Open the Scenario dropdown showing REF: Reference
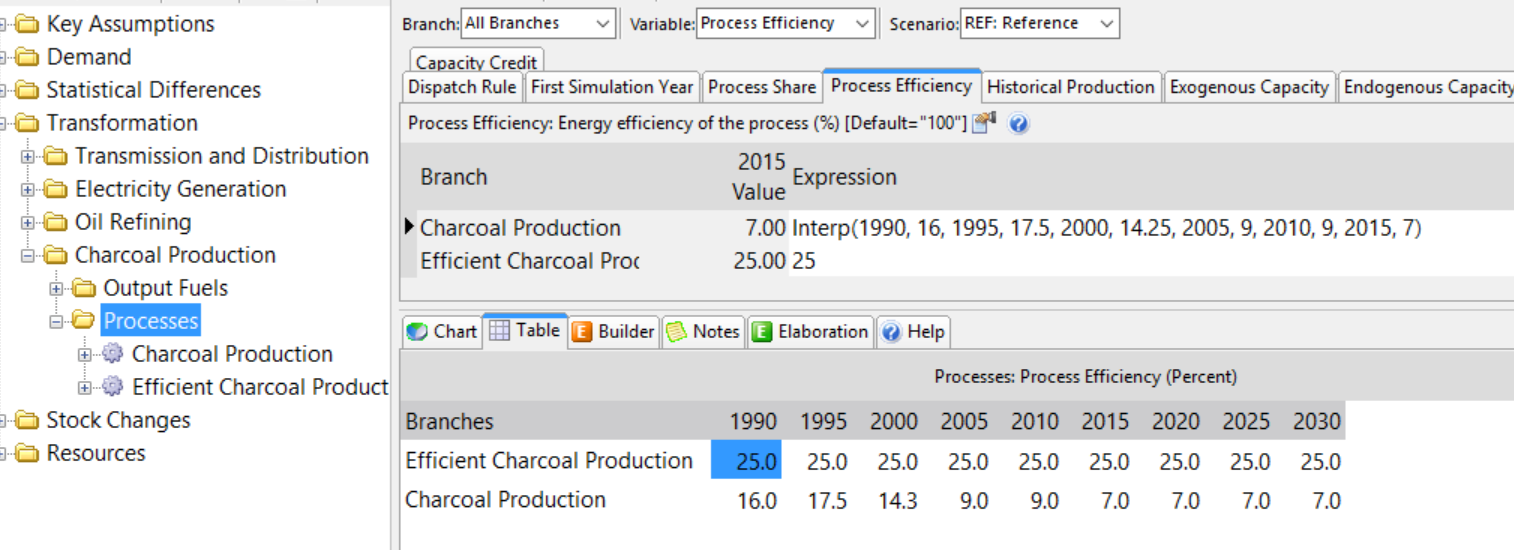The height and width of the screenshot is (550, 1514). 1039,23
